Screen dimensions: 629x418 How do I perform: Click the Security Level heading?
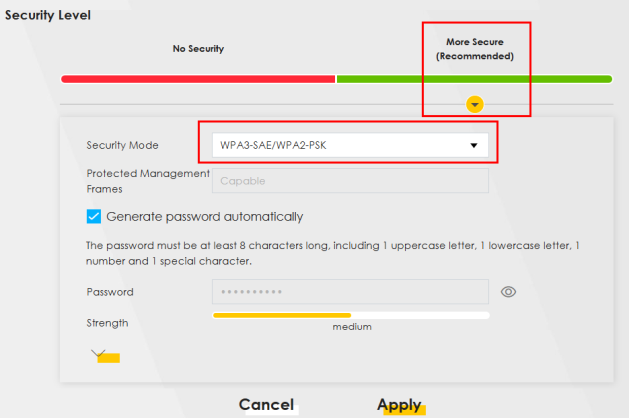[x=48, y=15]
